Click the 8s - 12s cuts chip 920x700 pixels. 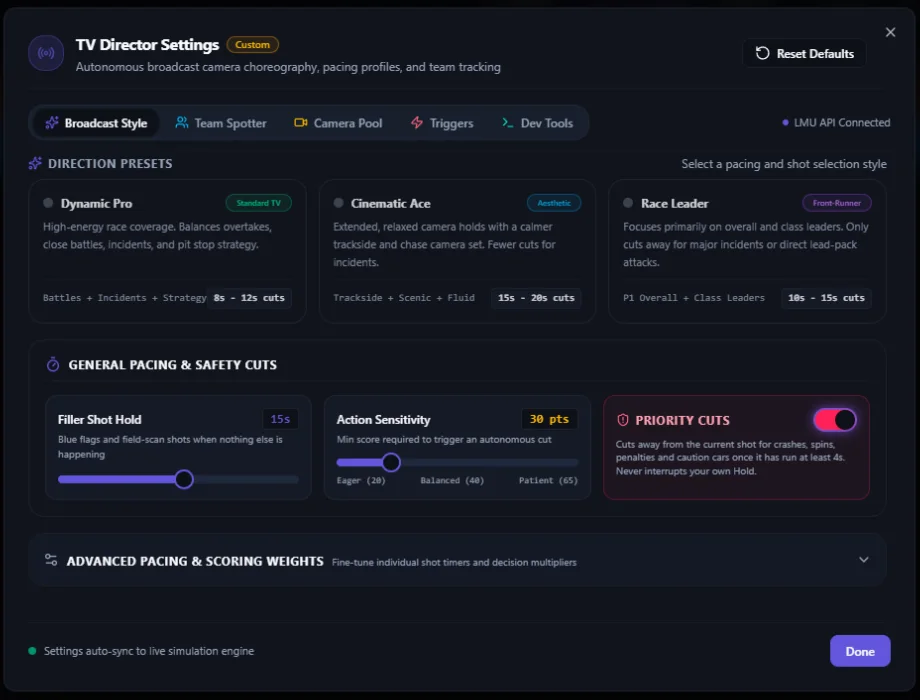(x=249, y=297)
